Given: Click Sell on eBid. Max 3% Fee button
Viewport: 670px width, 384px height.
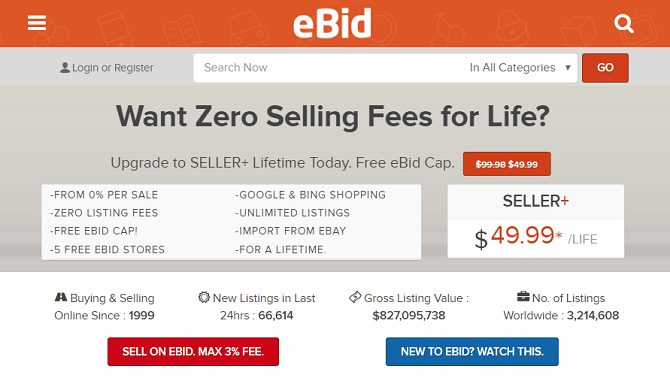Looking at the screenshot, I should [193, 352].
